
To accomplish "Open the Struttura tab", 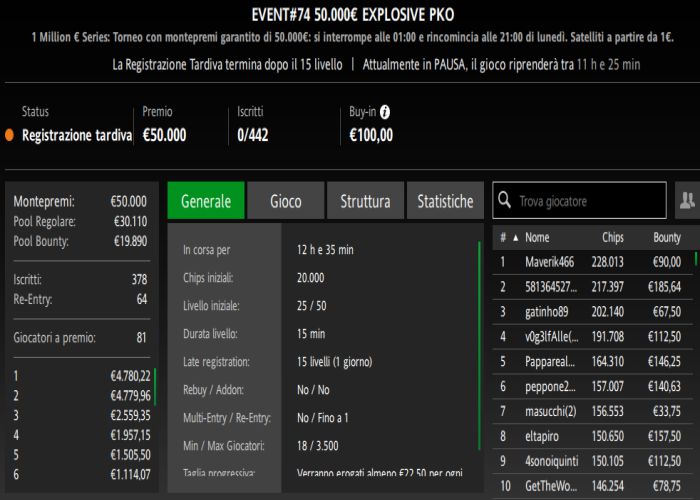I will 365,201.
